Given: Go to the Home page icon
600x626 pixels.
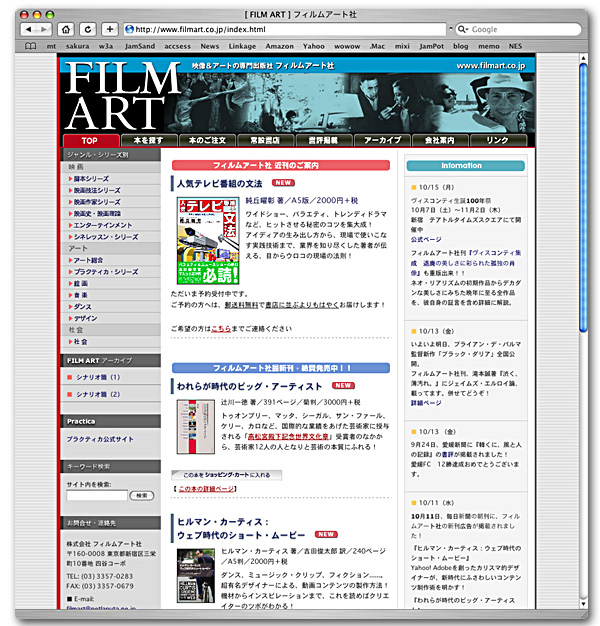Looking at the screenshot, I should (x=65, y=29).
